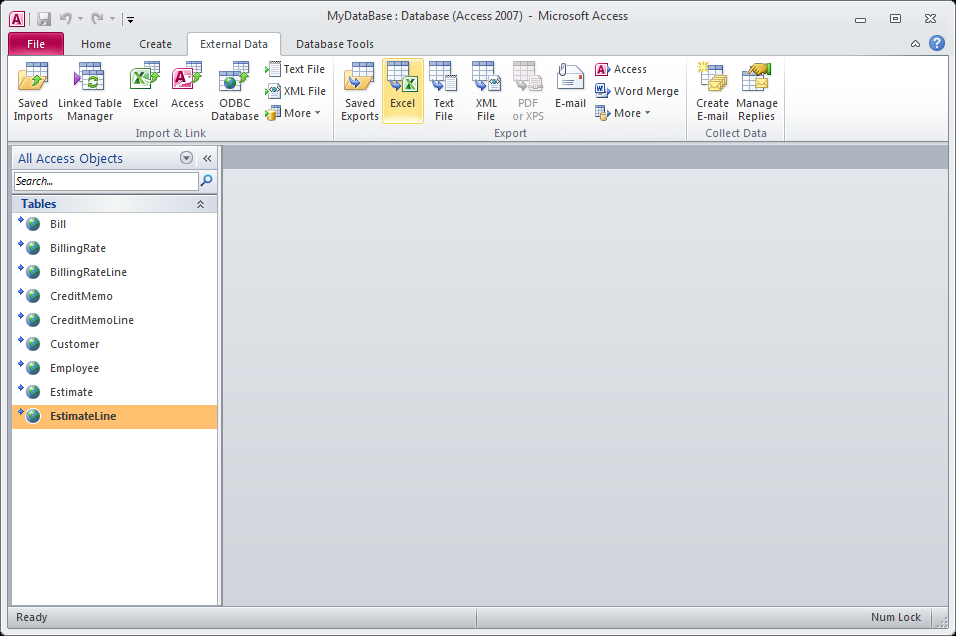Select the BillingRateLine table
Screen dimensions: 956x636
[x=115, y=272]
